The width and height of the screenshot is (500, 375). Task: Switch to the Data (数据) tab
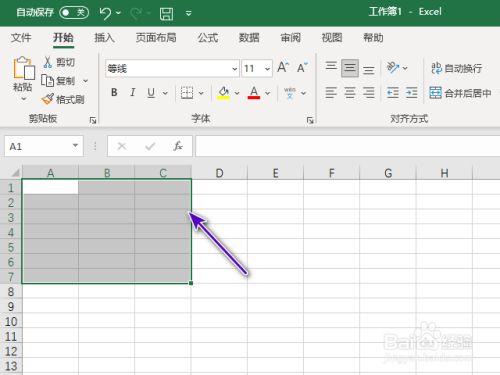(x=249, y=38)
